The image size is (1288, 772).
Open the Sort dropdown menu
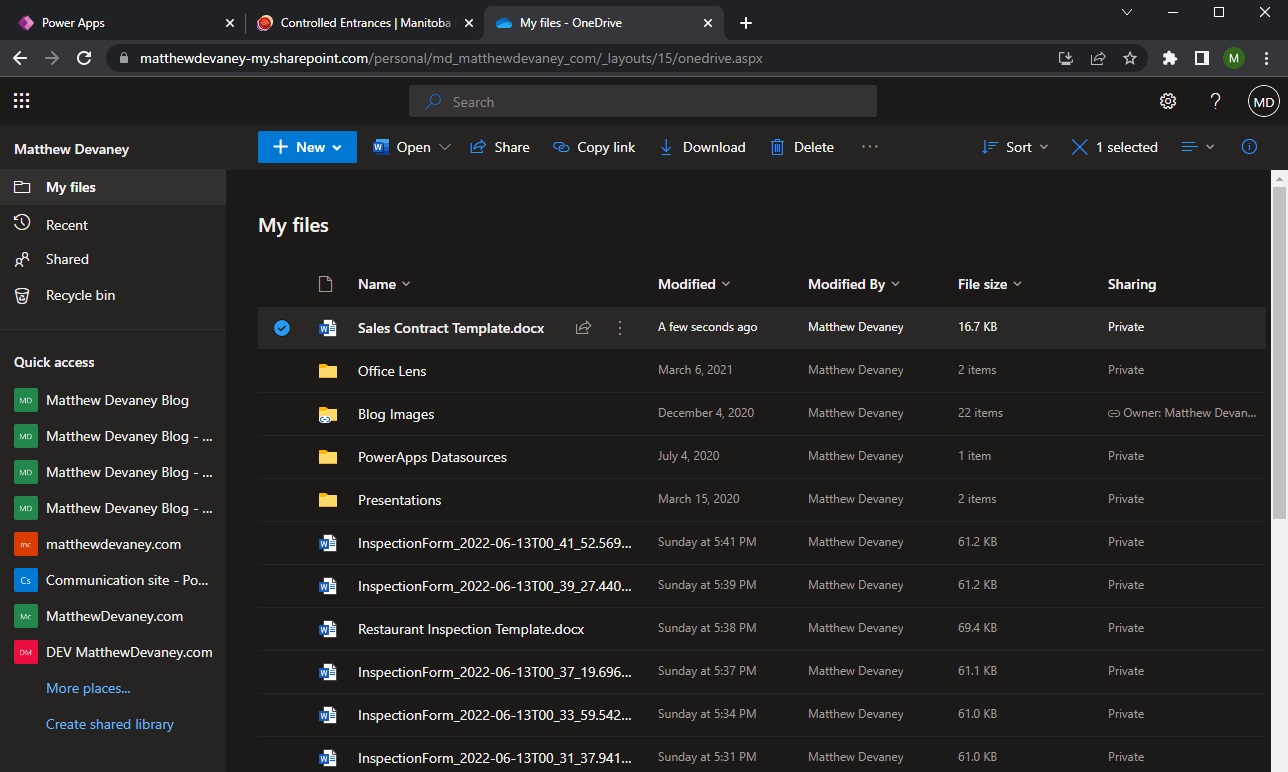click(1015, 147)
